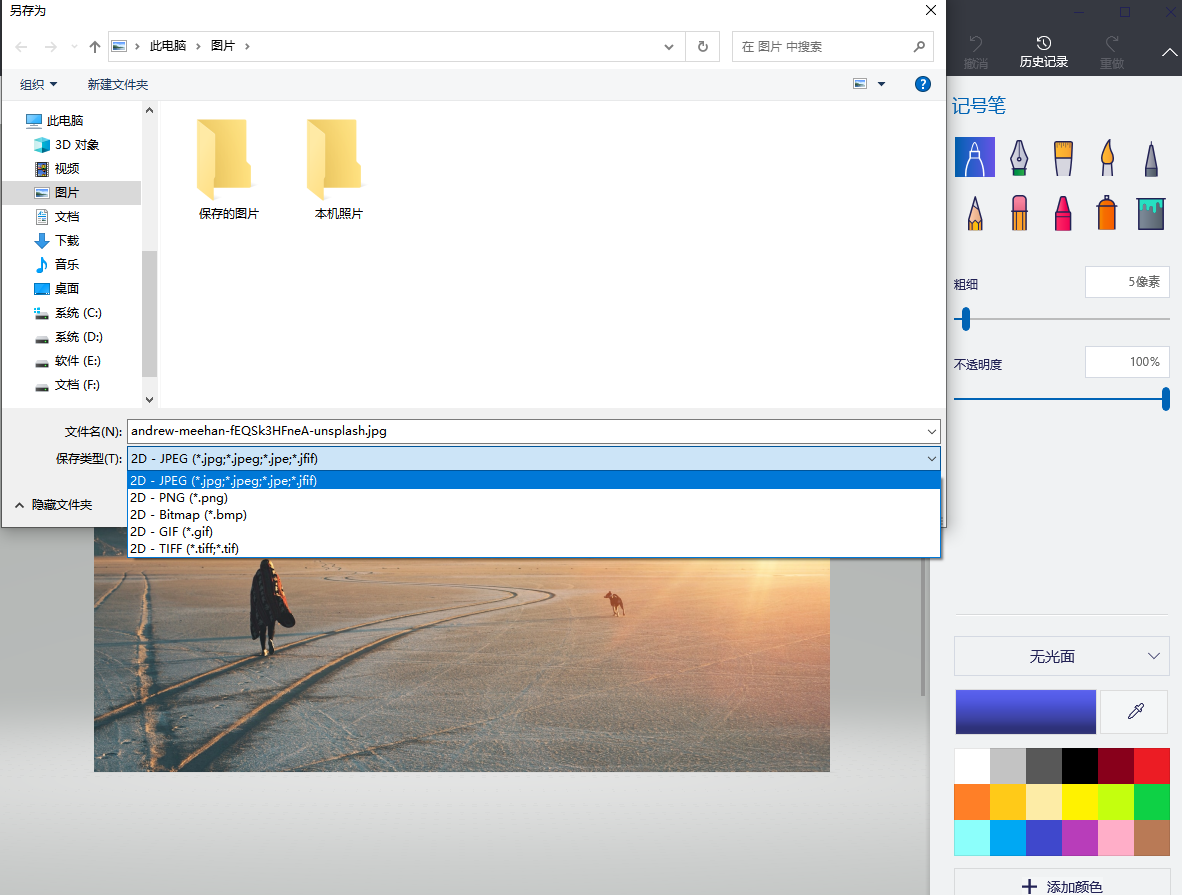Click the Forward arrow in dialog
Viewport: 1182px width, 895px height.
coord(51,47)
